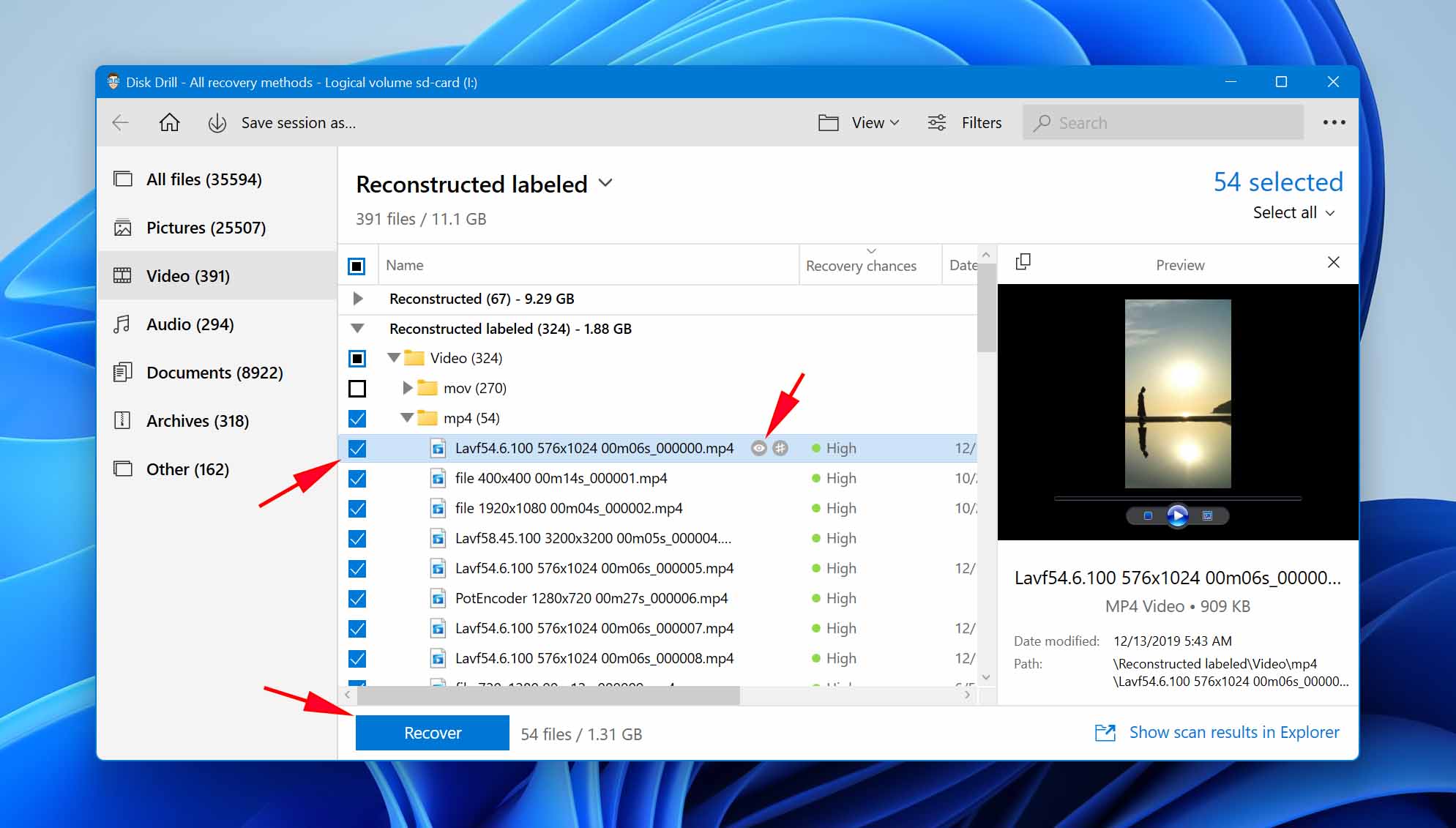Show Audio (294) category
Image resolution: width=1456 pixels, height=828 pixels.
[x=217, y=324]
